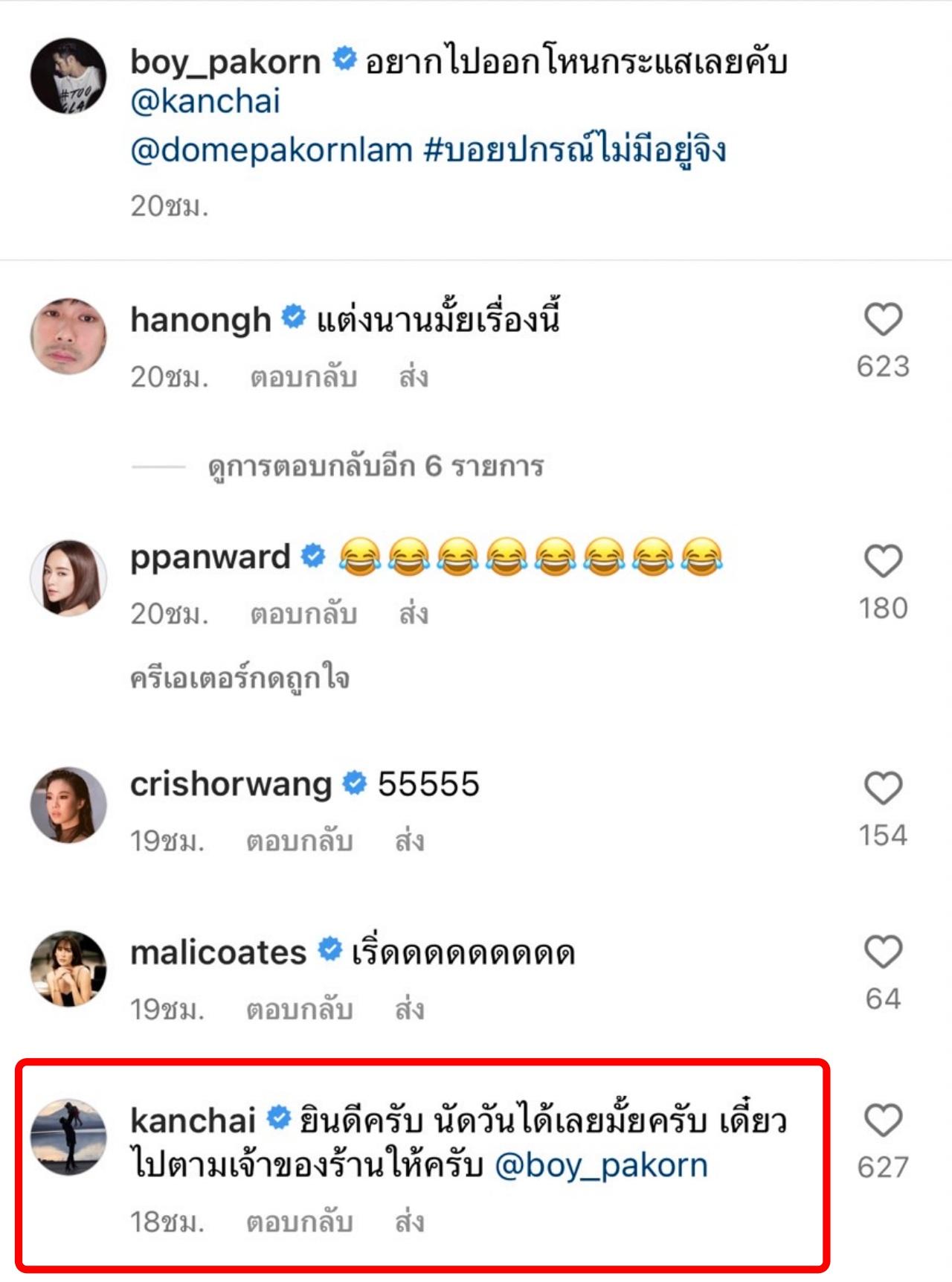Like ppanward's laughing emoji comment
This screenshot has height=1282, width=952.
pos(883,561)
